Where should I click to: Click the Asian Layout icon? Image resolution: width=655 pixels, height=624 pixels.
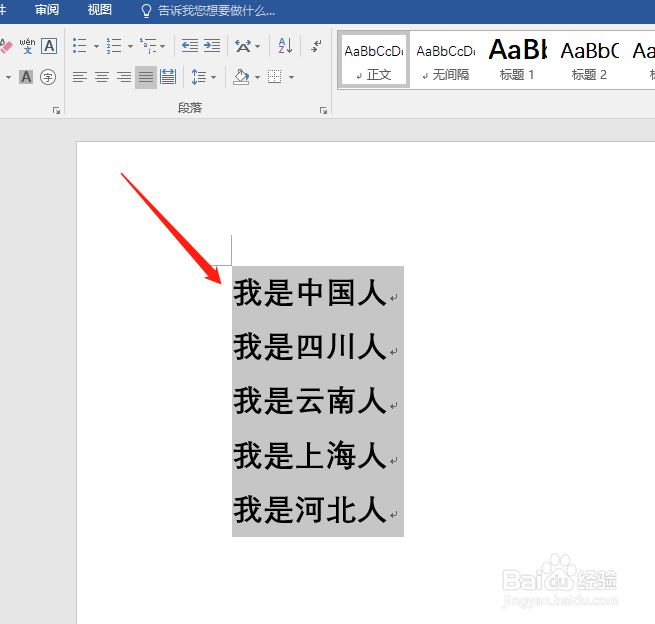point(243,46)
